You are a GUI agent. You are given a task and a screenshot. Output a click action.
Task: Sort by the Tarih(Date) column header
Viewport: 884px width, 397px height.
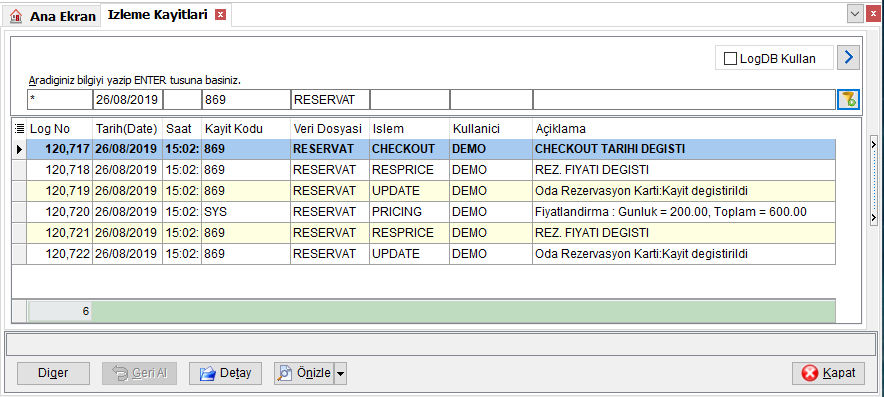127,129
